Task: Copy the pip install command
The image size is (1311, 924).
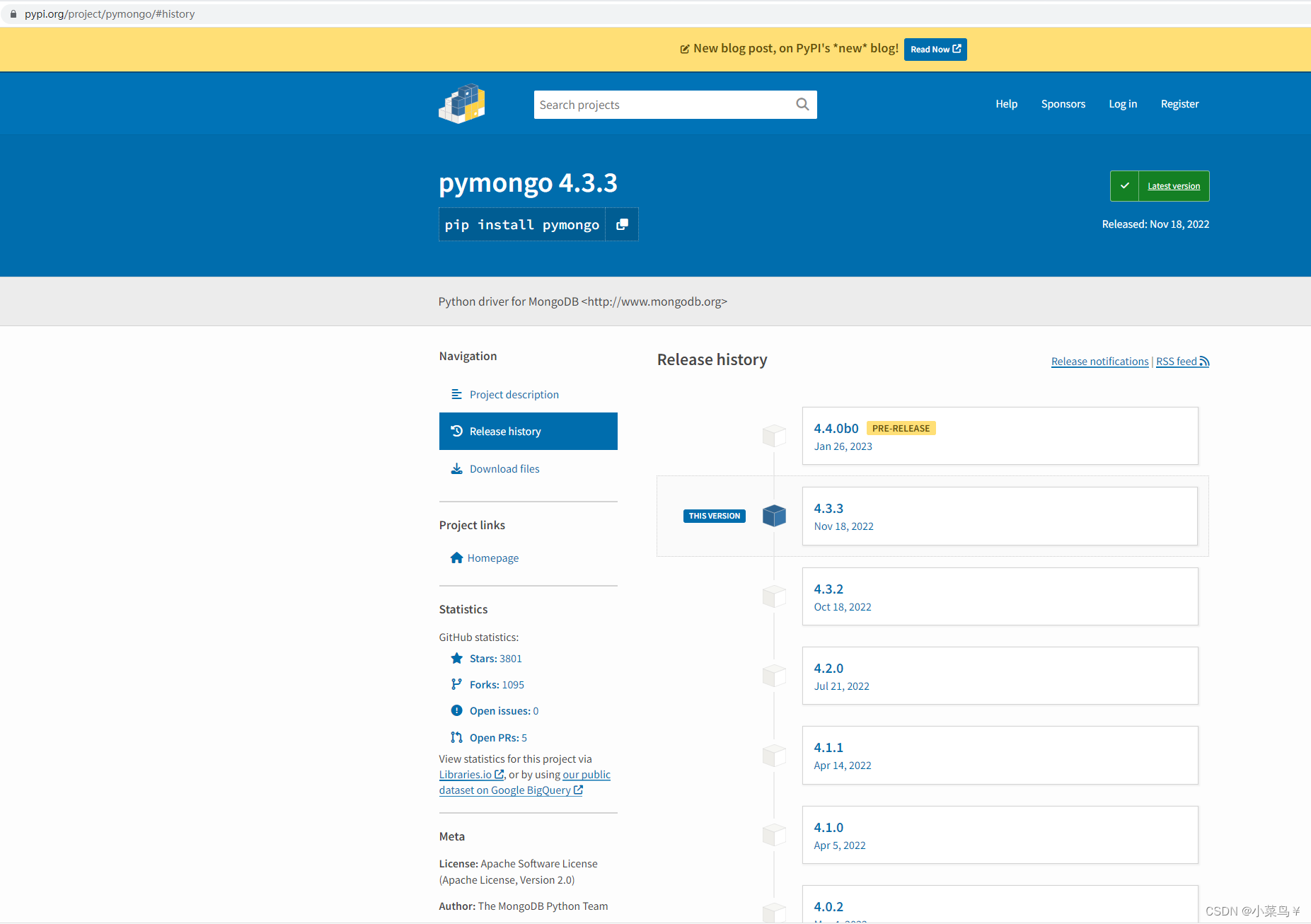Action: point(621,224)
